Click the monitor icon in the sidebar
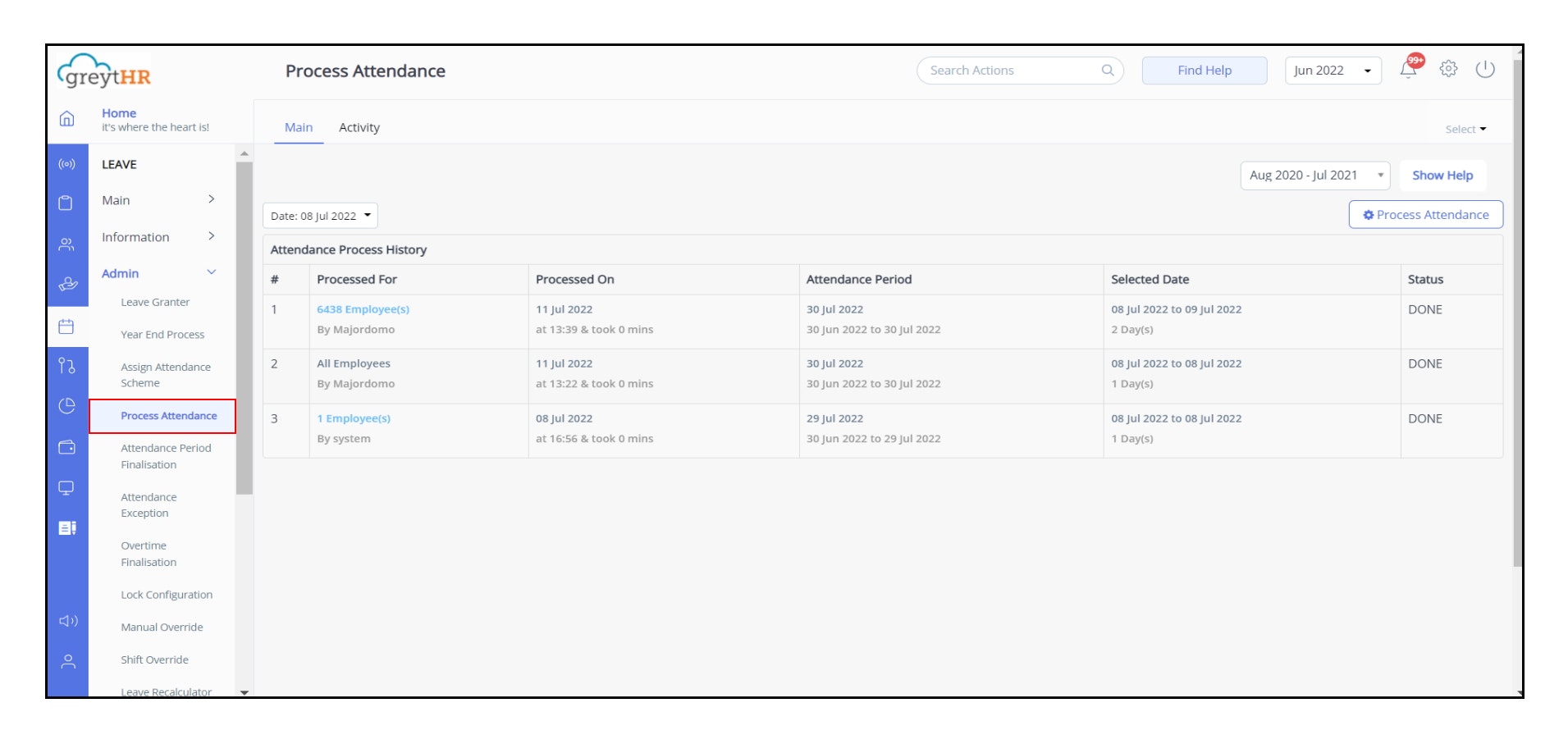 (67, 488)
